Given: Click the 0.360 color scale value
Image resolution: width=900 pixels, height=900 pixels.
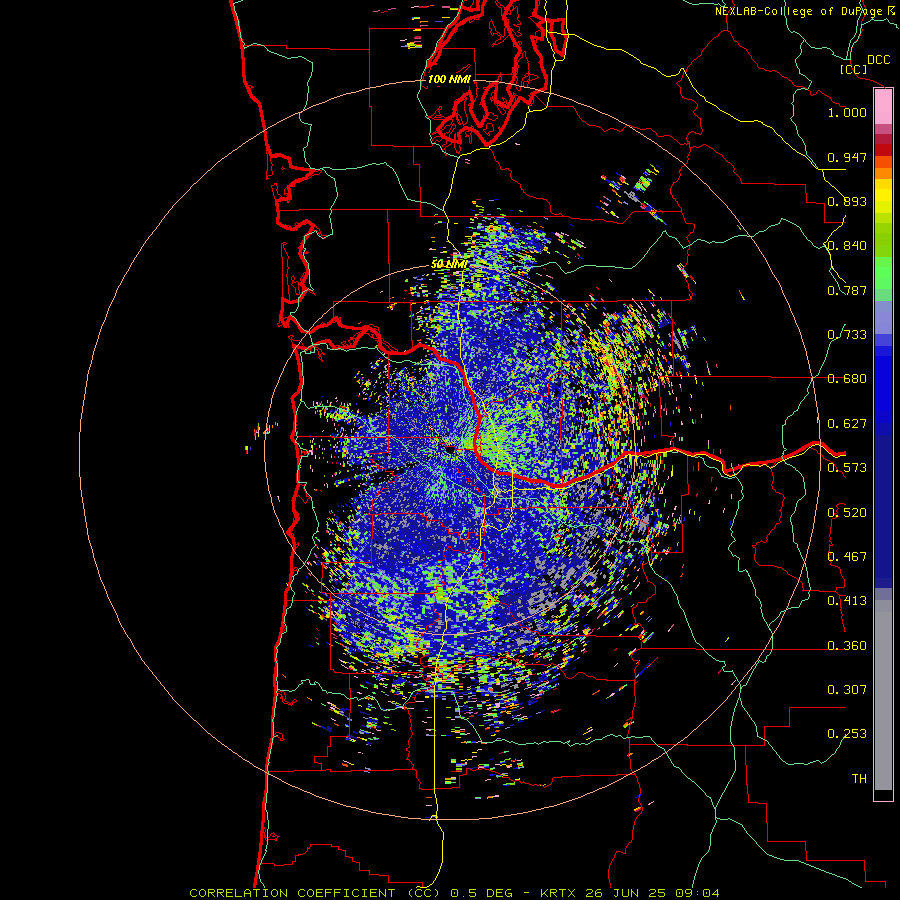Looking at the screenshot, I should coord(847,646).
